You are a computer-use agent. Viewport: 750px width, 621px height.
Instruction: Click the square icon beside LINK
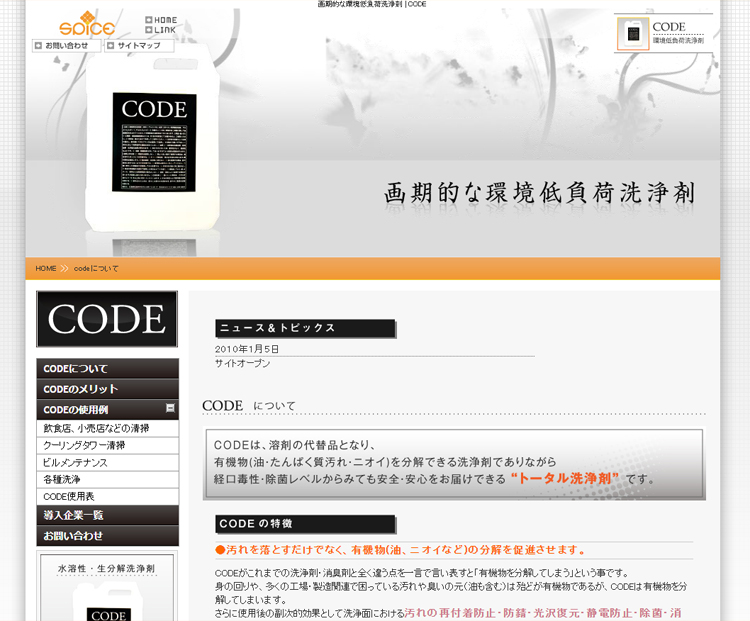[149, 30]
